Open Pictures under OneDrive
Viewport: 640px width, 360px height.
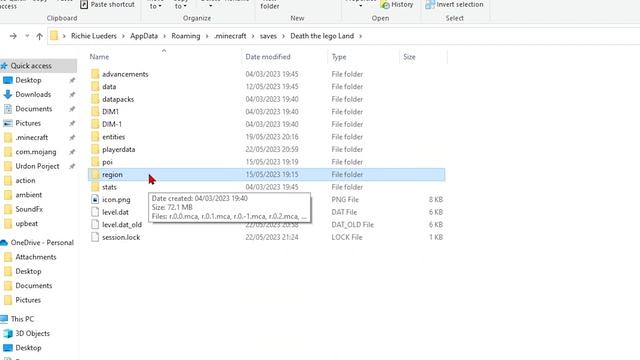(x=28, y=300)
